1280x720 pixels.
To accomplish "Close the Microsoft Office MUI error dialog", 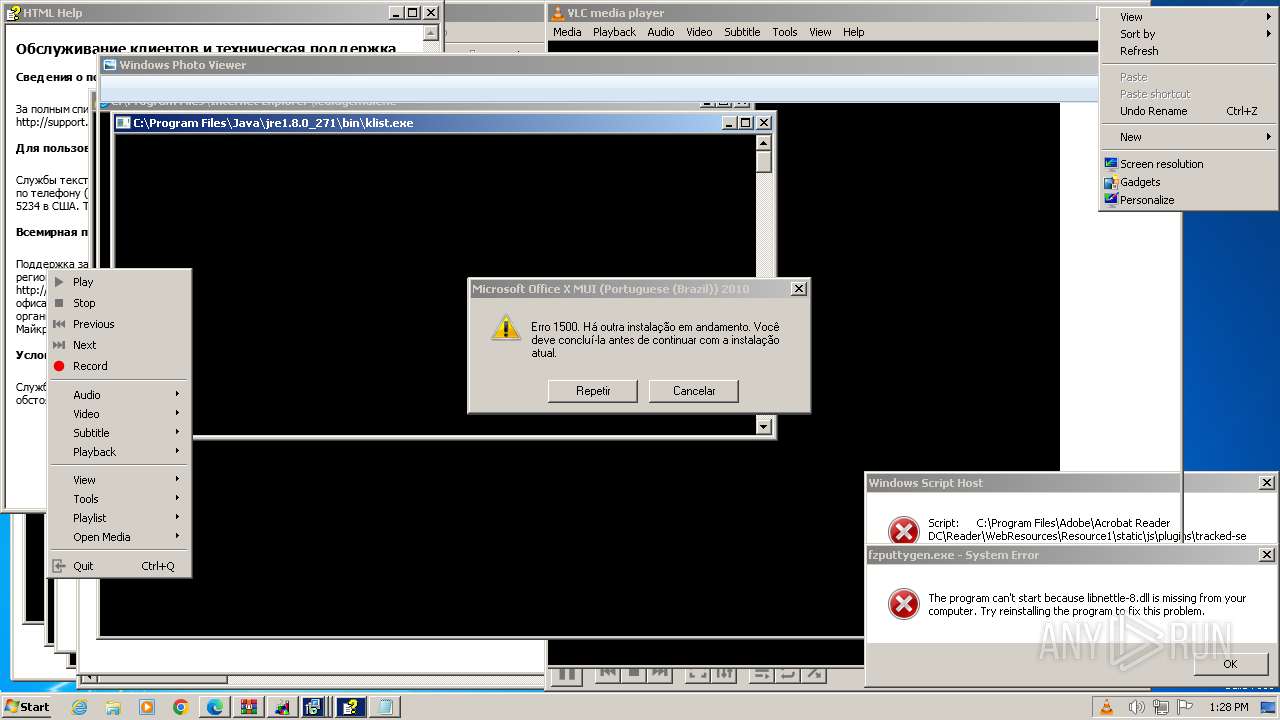I will pyautogui.click(x=798, y=289).
